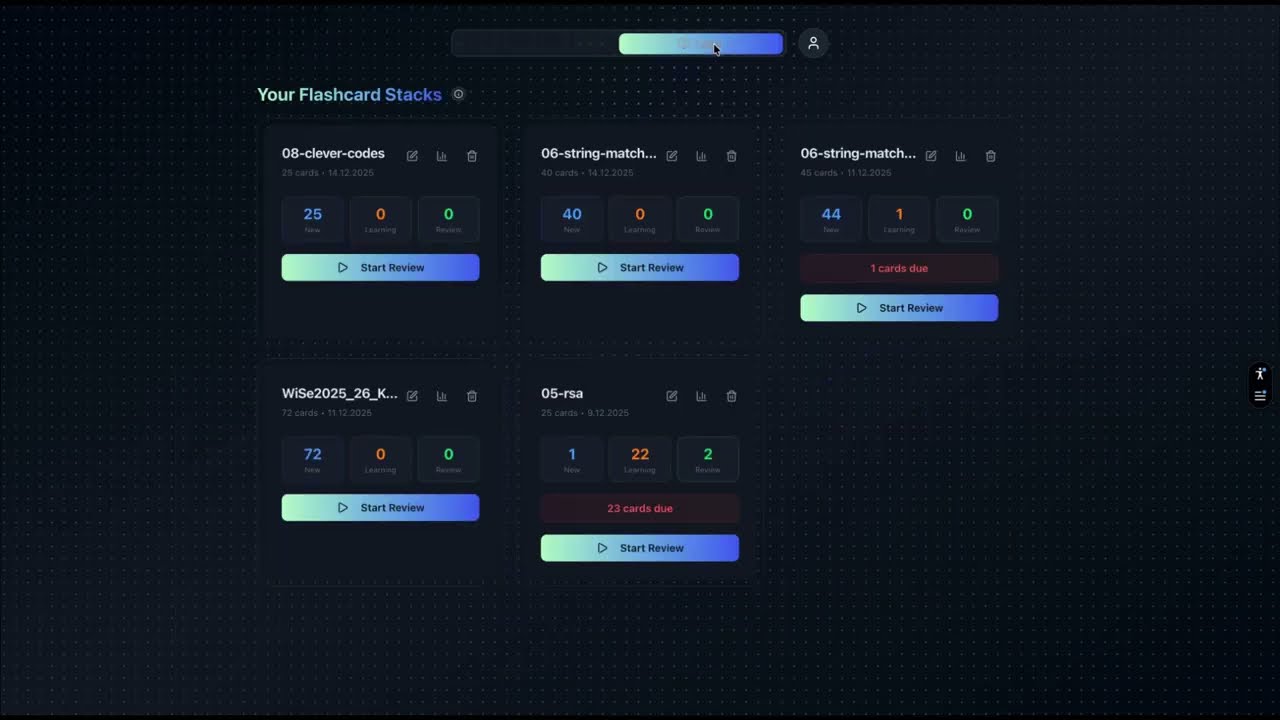Start Review for WiSe2025_26_K... stack

[380, 507]
